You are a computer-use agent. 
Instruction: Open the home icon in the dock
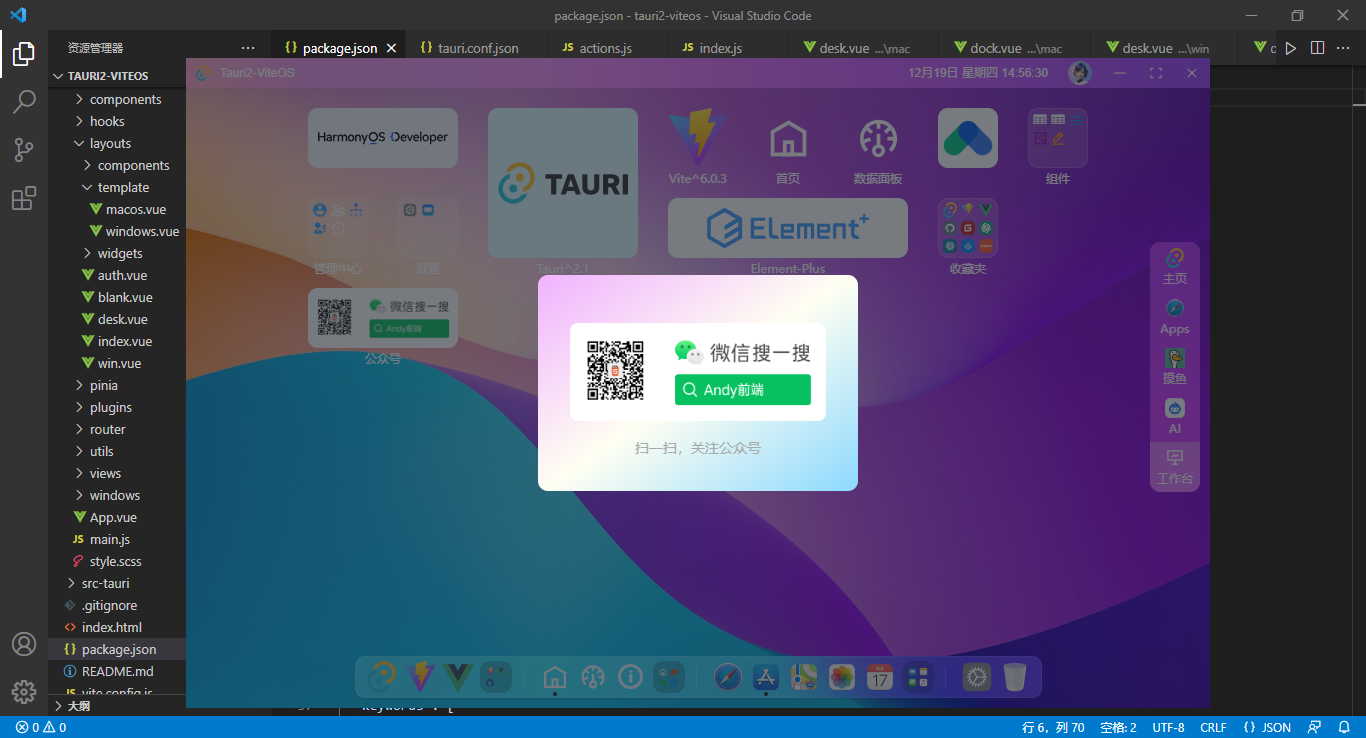click(x=555, y=677)
